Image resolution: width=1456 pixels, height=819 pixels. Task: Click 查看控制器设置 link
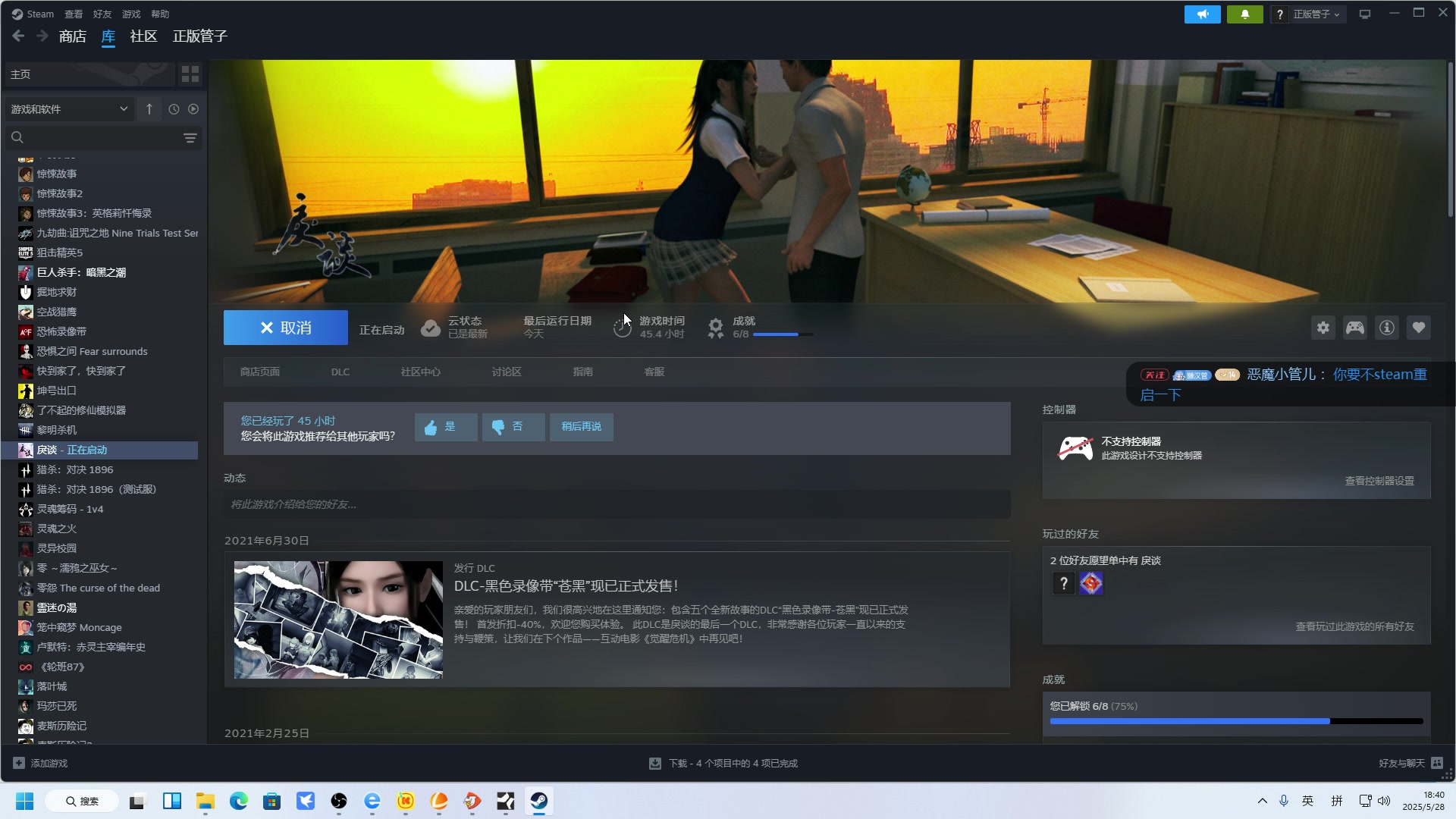pyautogui.click(x=1379, y=481)
